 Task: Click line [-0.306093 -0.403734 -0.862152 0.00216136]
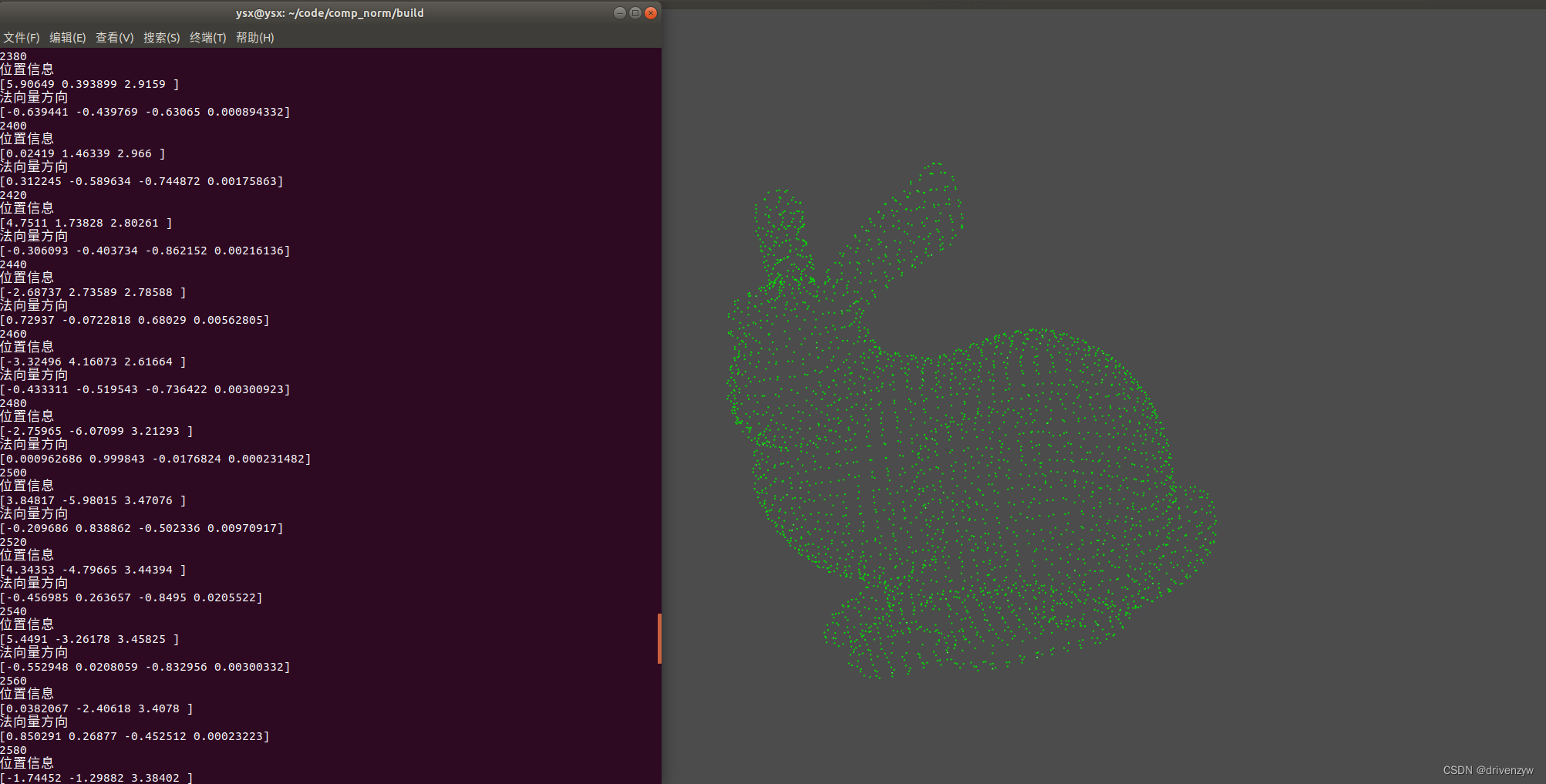tap(145, 251)
